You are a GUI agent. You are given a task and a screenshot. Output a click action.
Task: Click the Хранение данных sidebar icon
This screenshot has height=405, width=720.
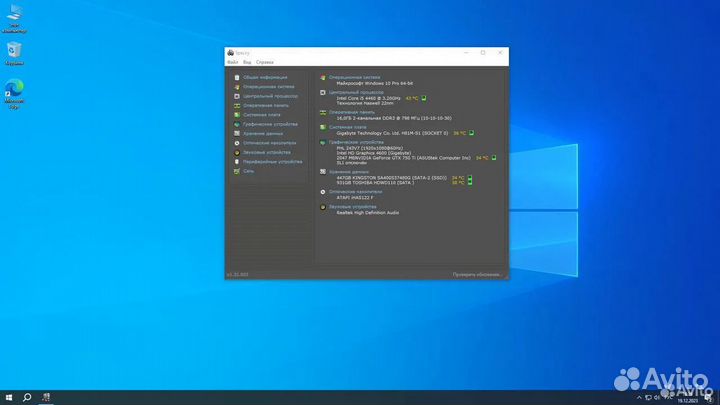237,133
